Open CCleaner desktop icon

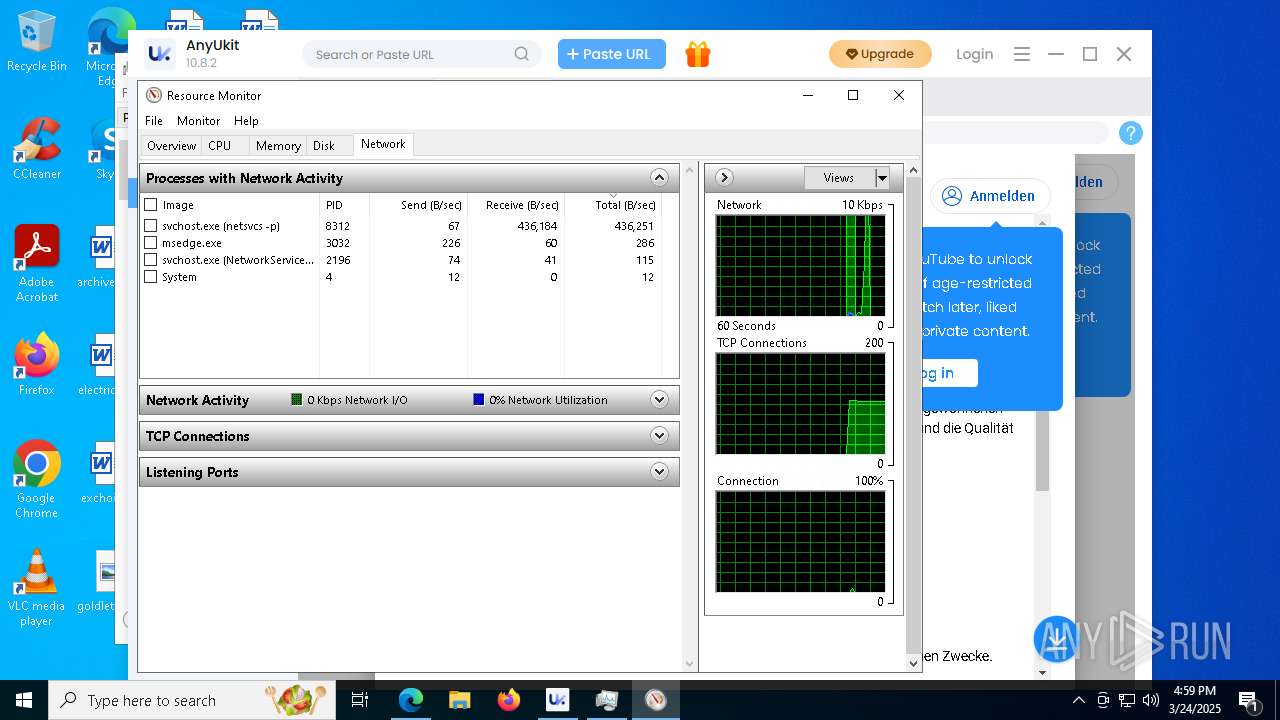(x=37, y=149)
